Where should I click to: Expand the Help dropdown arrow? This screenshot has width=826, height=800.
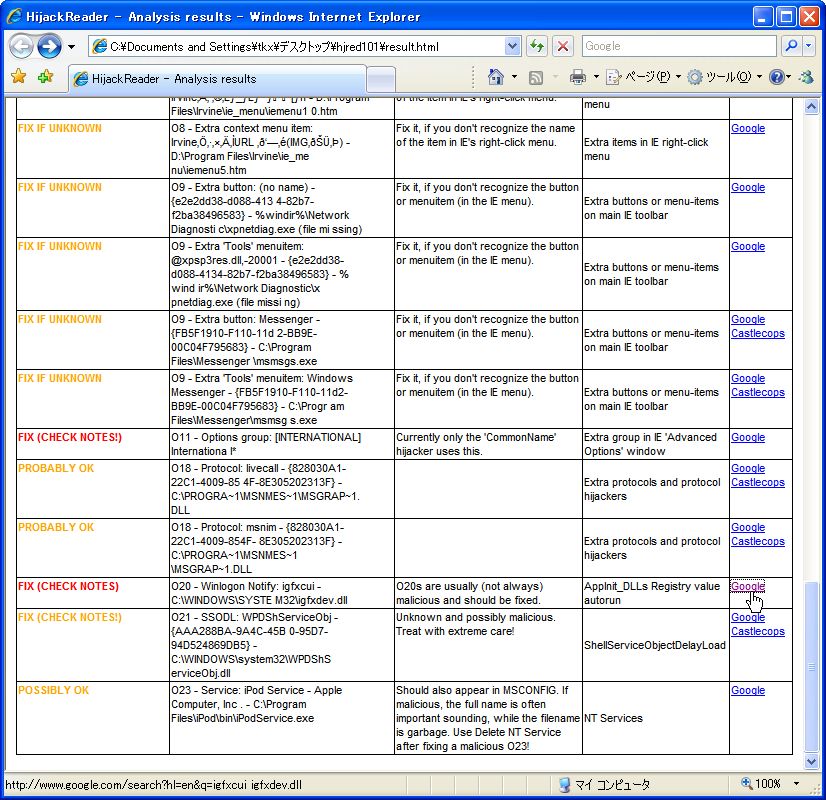tap(789, 77)
